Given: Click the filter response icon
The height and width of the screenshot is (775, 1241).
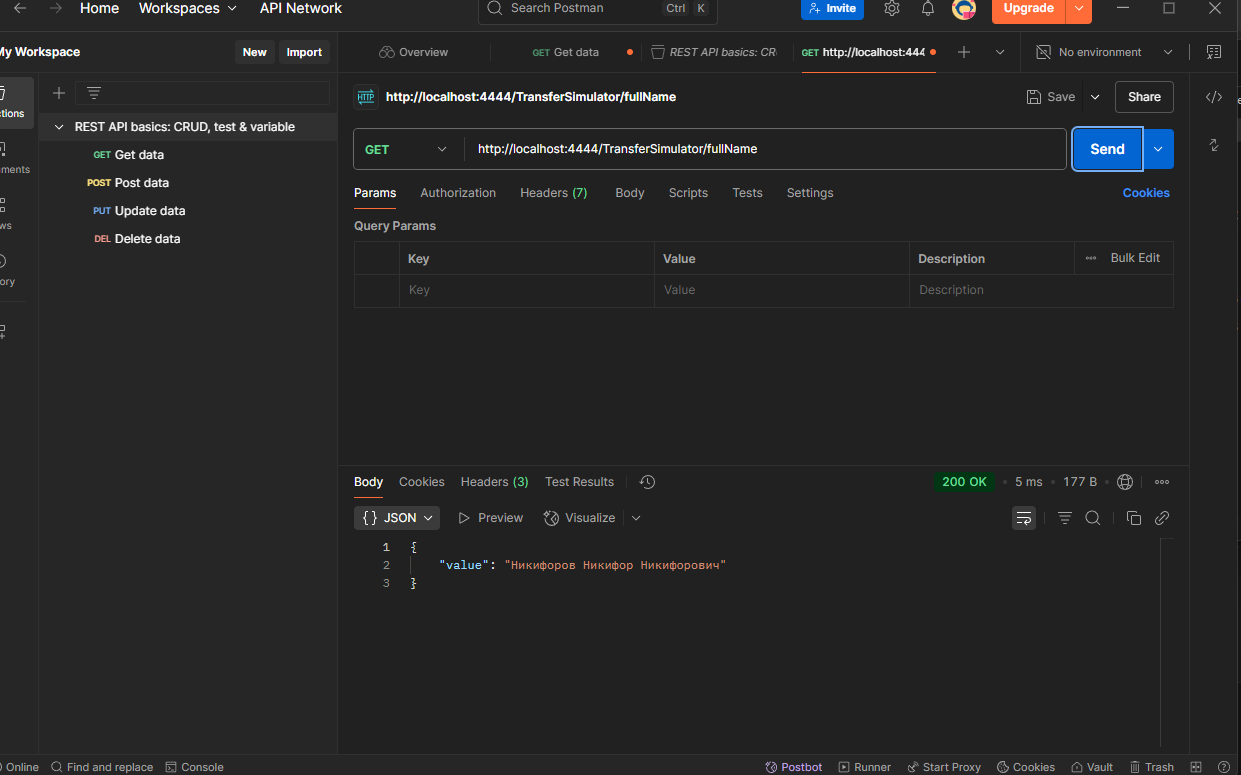Looking at the screenshot, I should (x=1065, y=518).
